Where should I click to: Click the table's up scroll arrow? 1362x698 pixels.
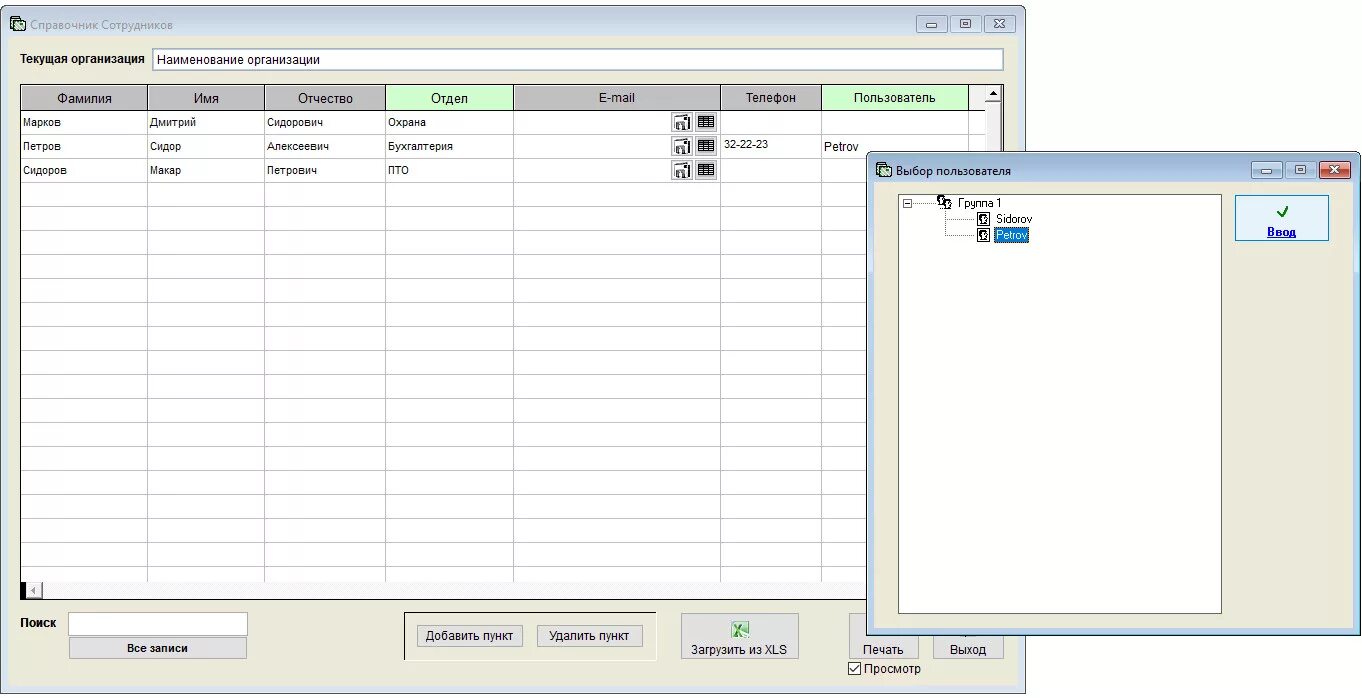point(993,95)
